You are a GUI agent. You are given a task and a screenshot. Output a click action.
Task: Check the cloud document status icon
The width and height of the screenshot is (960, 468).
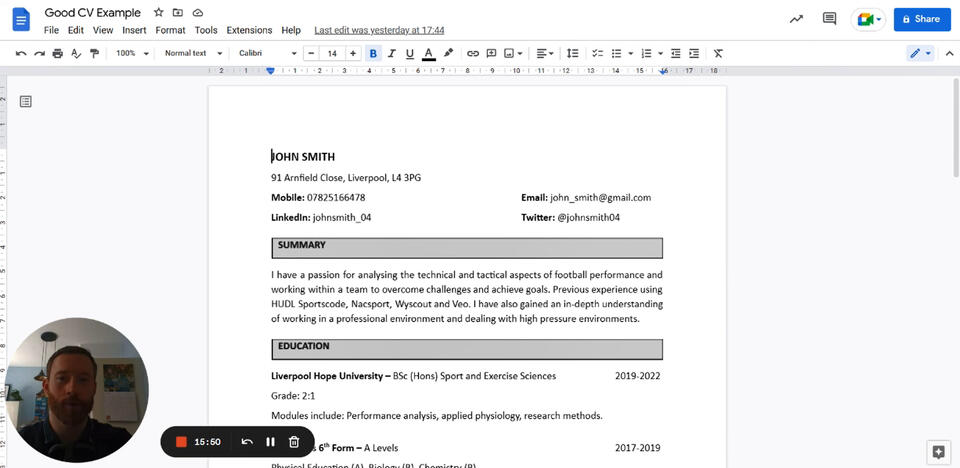[x=197, y=12]
